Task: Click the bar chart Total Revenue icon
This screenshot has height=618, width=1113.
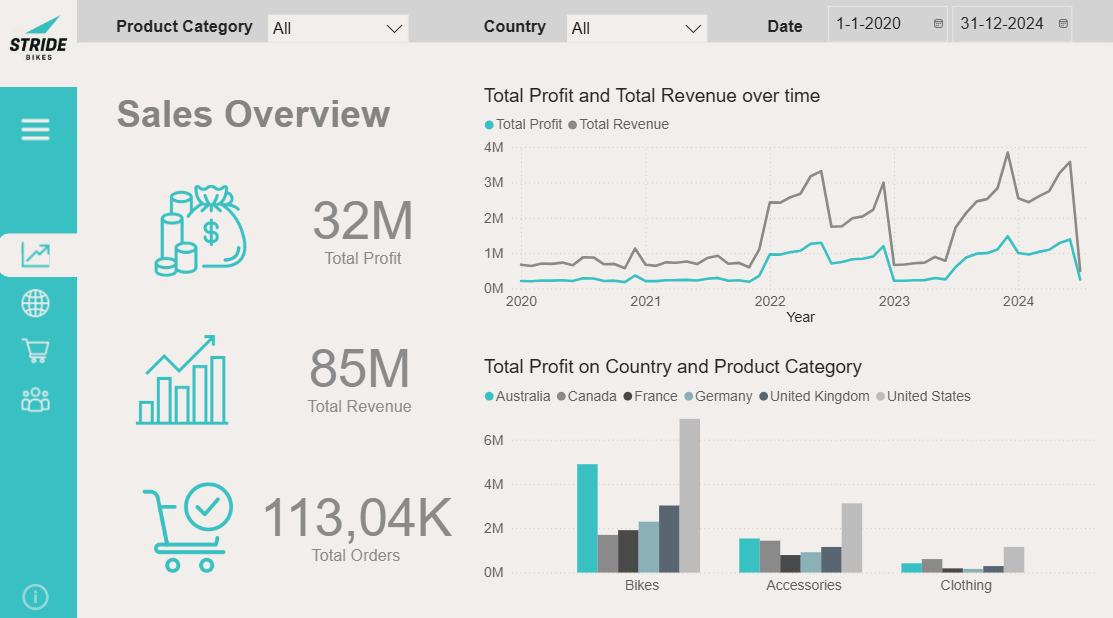Action: (x=182, y=380)
